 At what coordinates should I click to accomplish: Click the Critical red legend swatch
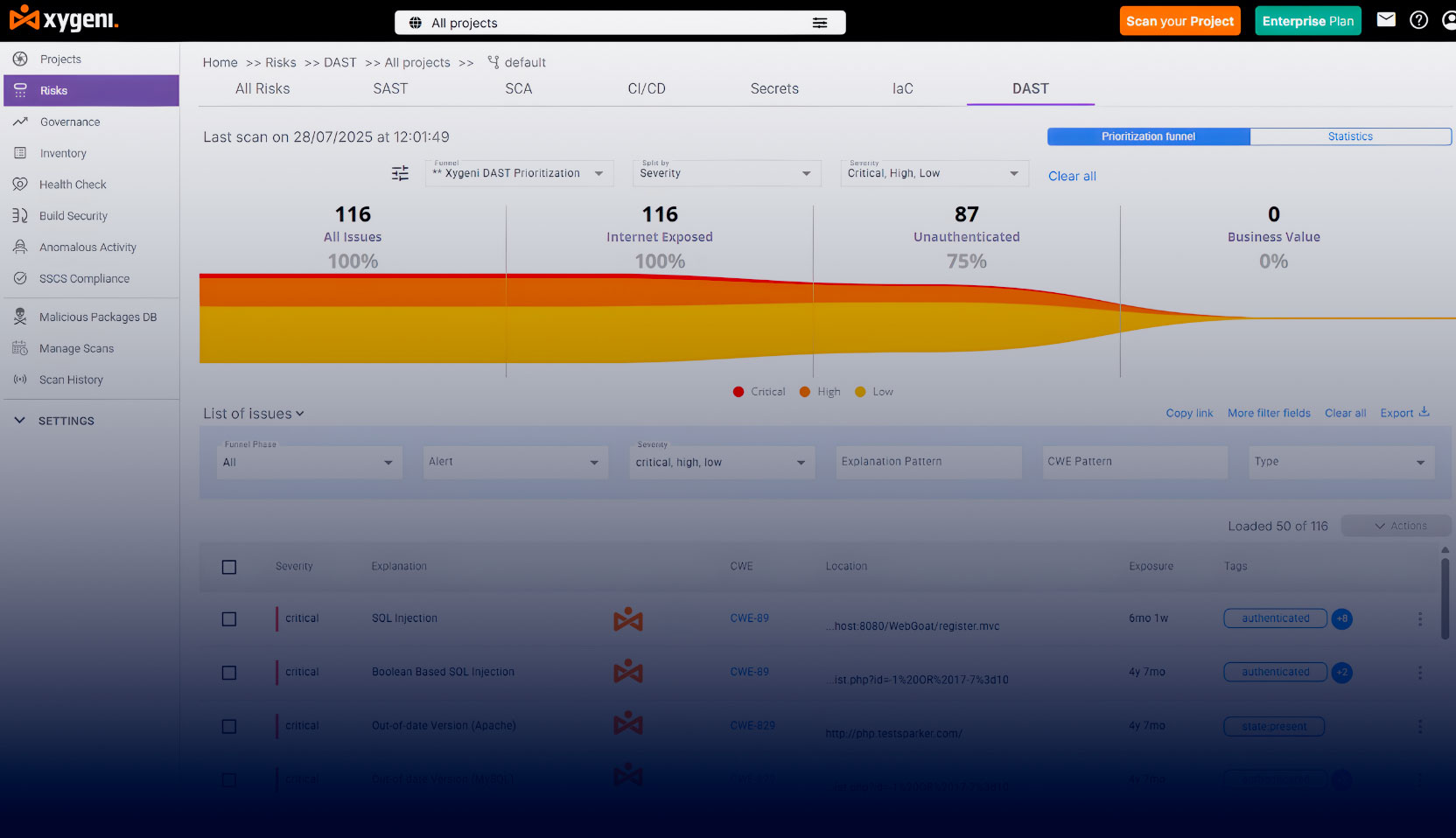click(x=738, y=392)
